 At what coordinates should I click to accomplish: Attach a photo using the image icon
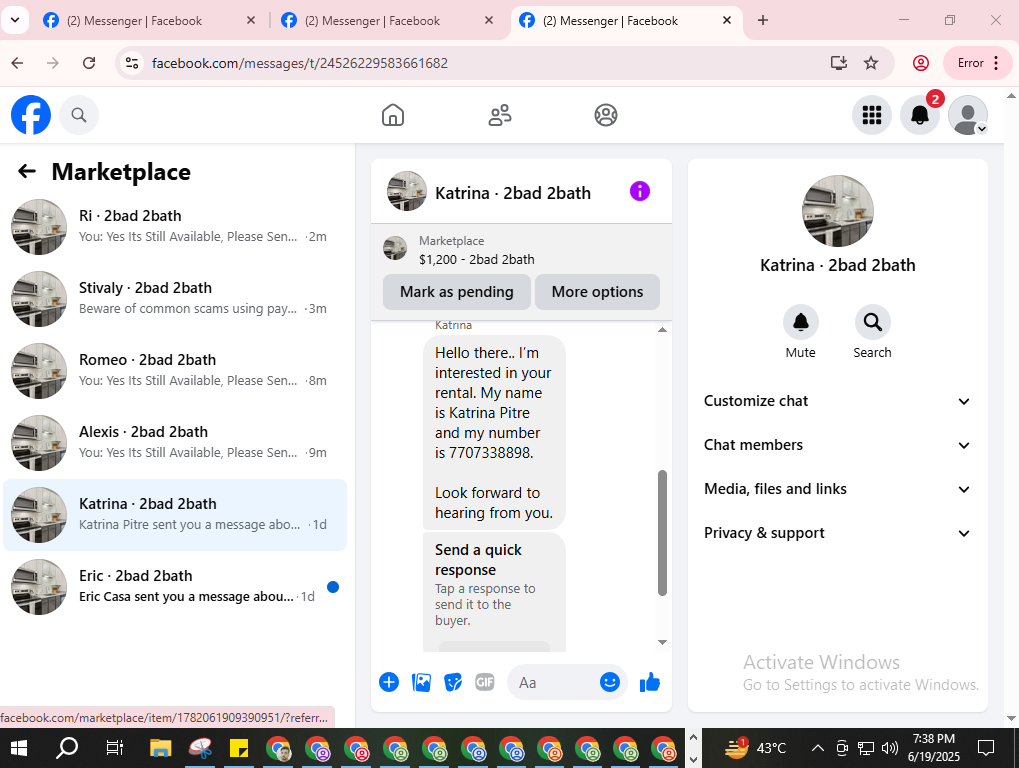pyautogui.click(x=421, y=682)
